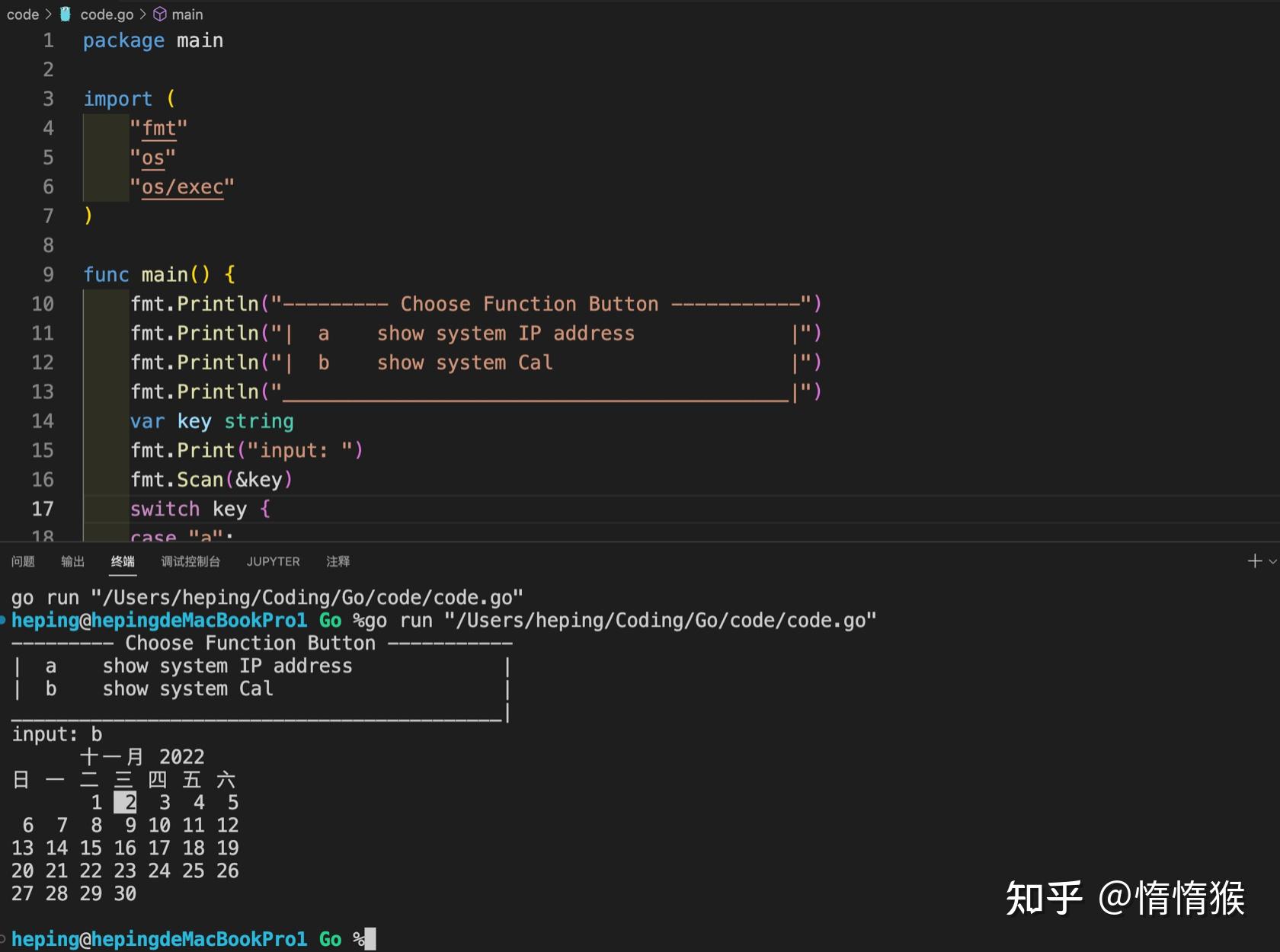Click 'Choose Function Button' in terminal output
Viewport: 1280px width, 952px height.
pyautogui.click(x=251, y=643)
